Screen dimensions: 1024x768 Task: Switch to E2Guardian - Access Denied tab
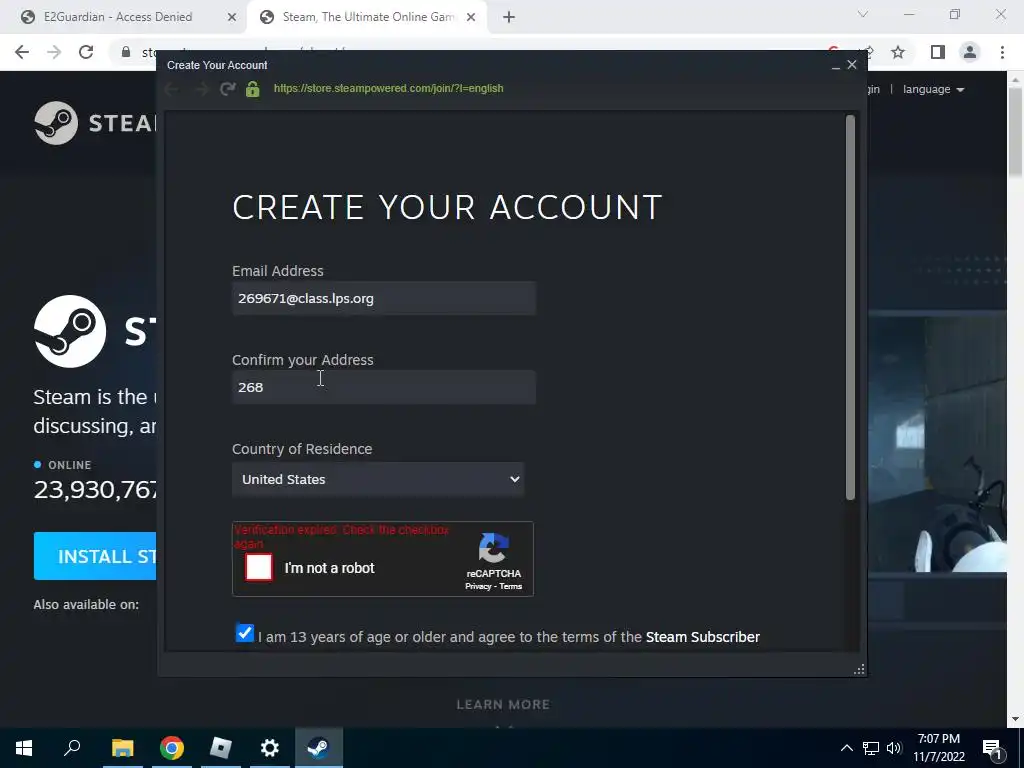pyautogui.click(x=118, y=17)
